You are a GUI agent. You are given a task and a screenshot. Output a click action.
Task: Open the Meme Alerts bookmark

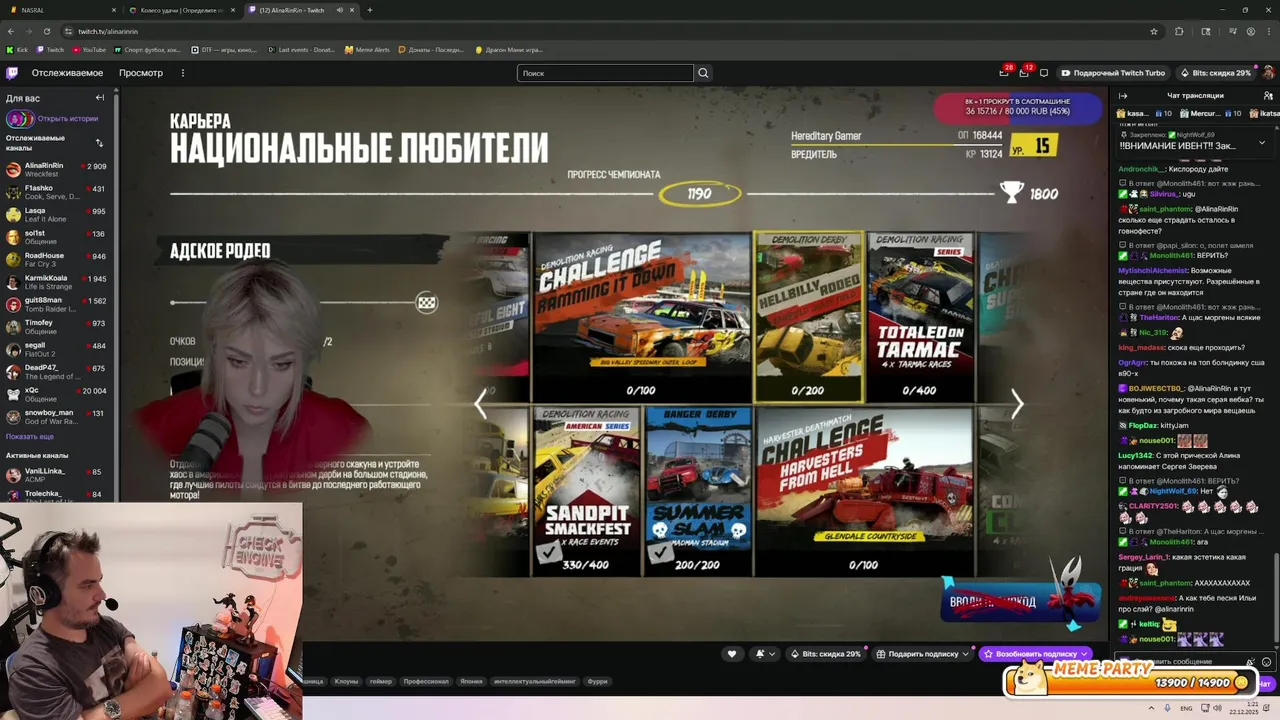[367, 49]
